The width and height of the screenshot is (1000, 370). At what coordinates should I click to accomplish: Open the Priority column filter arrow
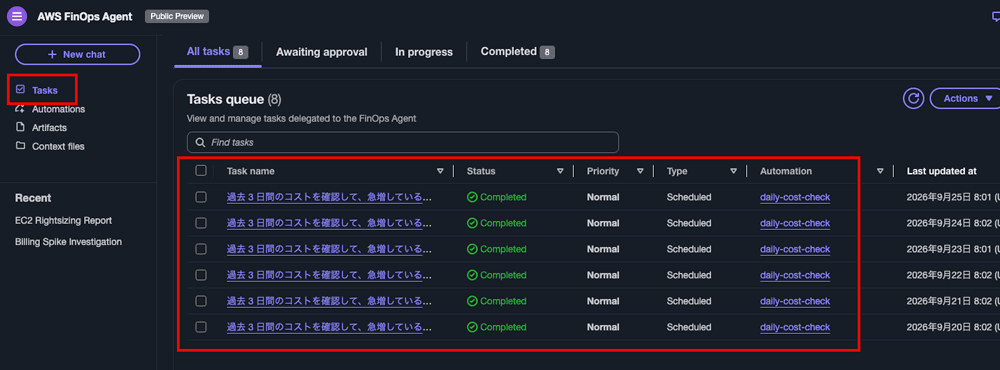click(640, 171)
